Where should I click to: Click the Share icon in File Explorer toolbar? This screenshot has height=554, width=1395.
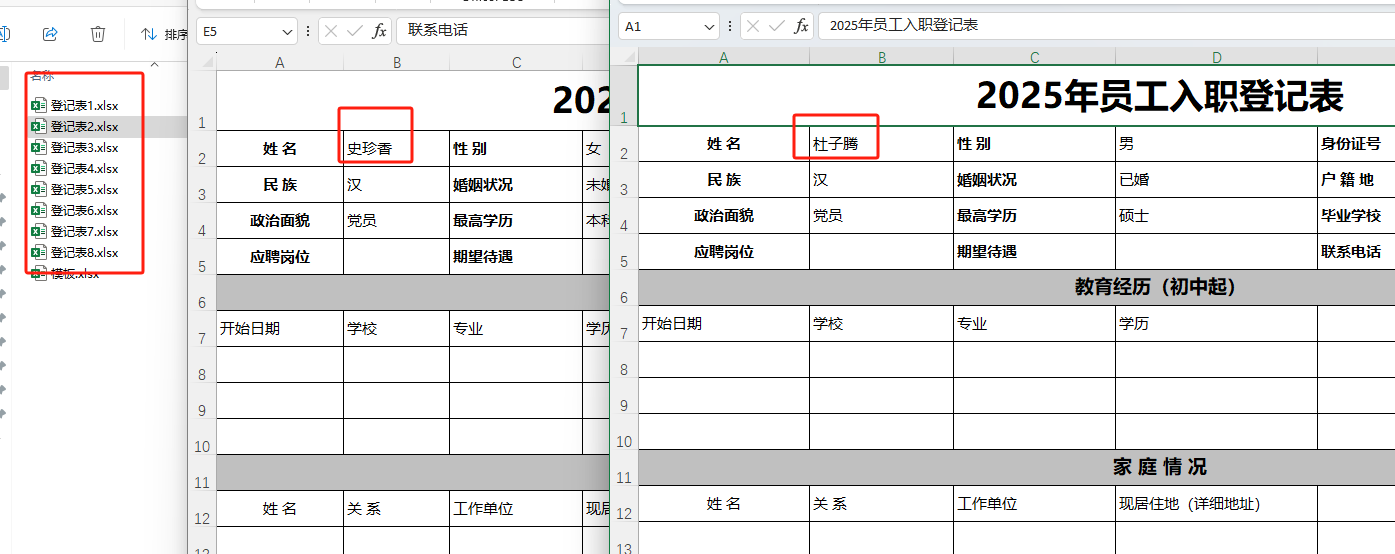click(x=50, y=34)
